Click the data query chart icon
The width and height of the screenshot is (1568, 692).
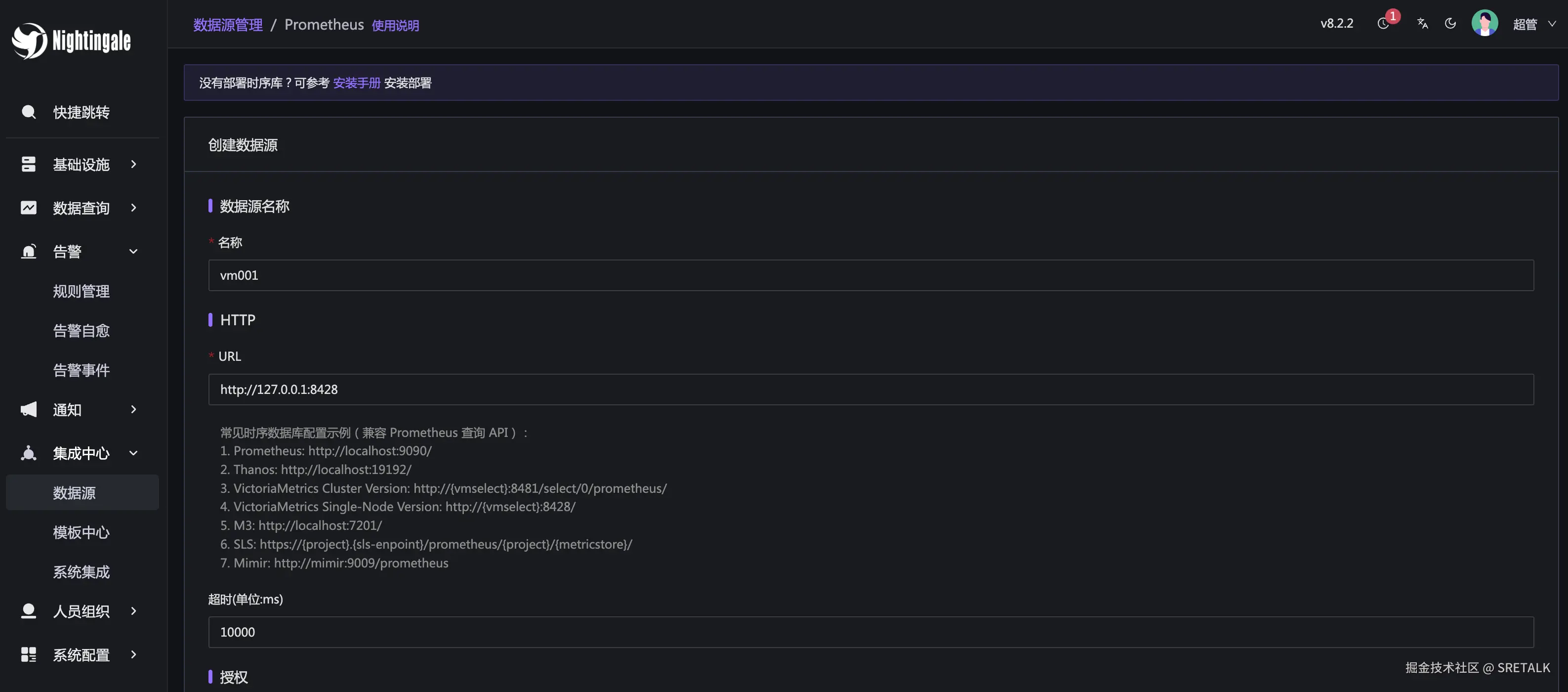coord(29,208)
